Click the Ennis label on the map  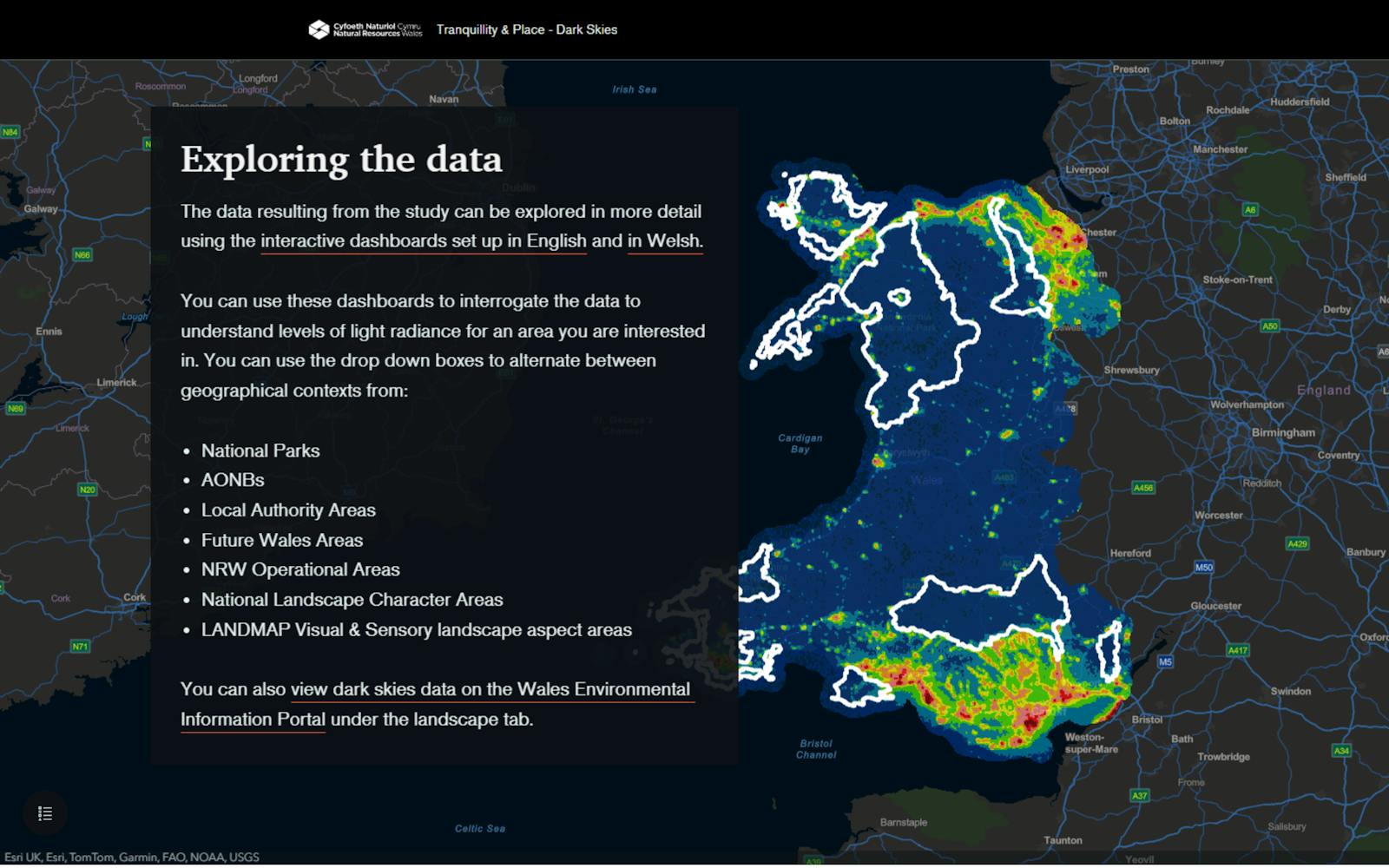tap(49, 332)
